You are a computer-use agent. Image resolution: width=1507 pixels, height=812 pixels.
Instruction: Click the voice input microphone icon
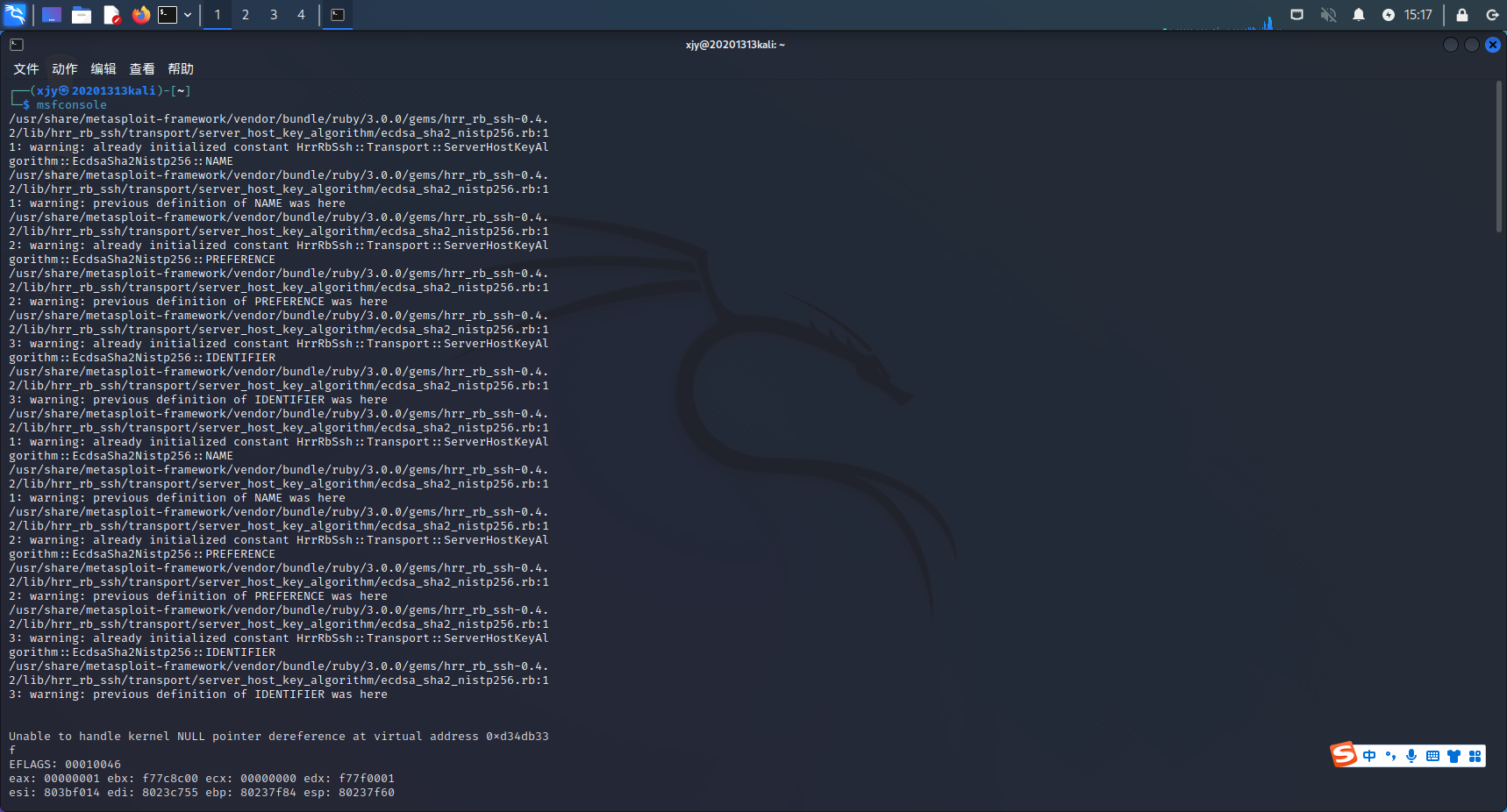[x=1411, y=756]
